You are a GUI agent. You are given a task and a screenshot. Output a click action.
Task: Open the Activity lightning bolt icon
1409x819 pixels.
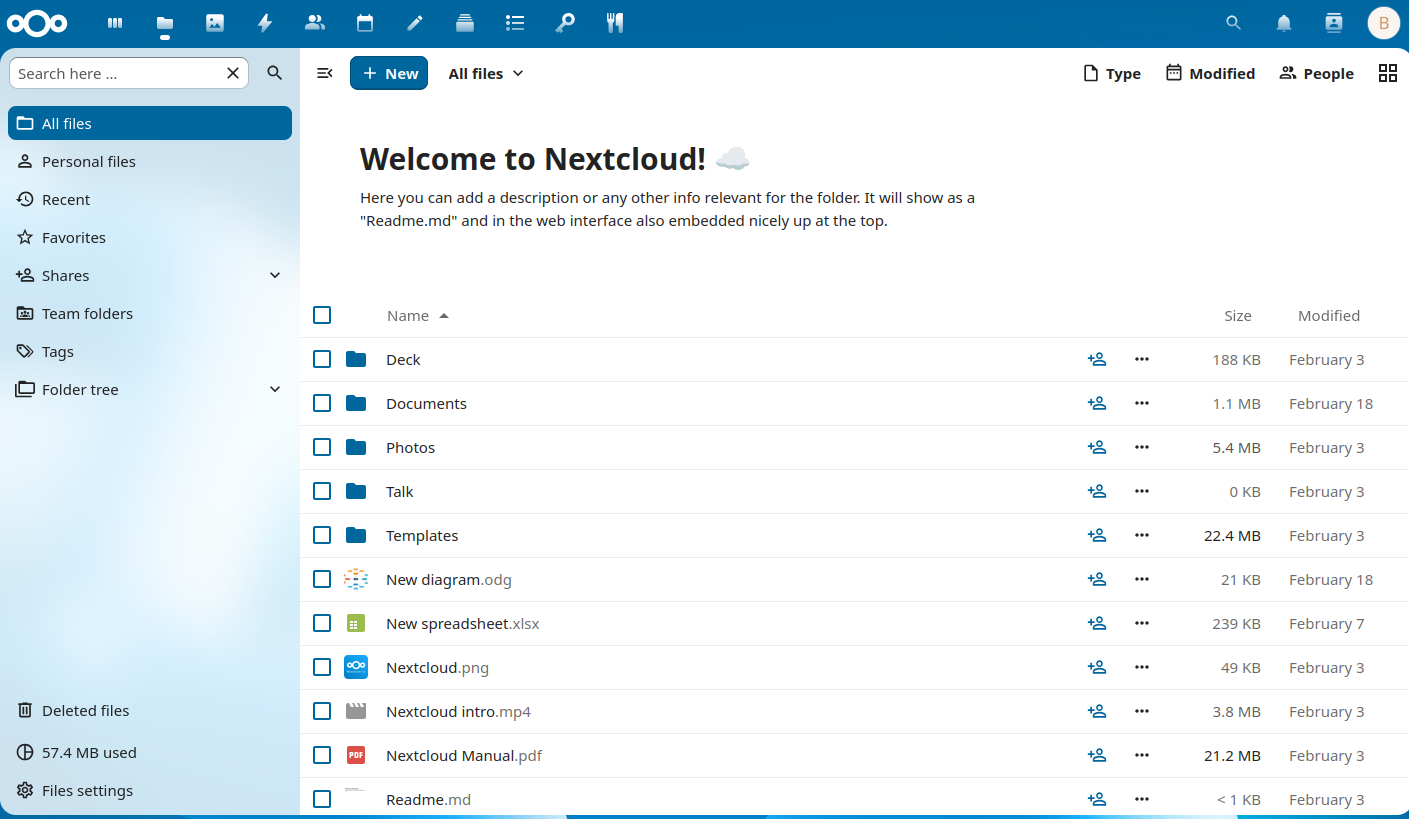265,23
